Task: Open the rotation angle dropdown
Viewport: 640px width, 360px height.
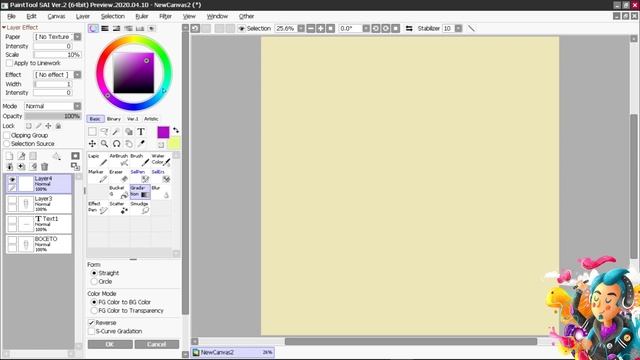Action: (366, 28)
